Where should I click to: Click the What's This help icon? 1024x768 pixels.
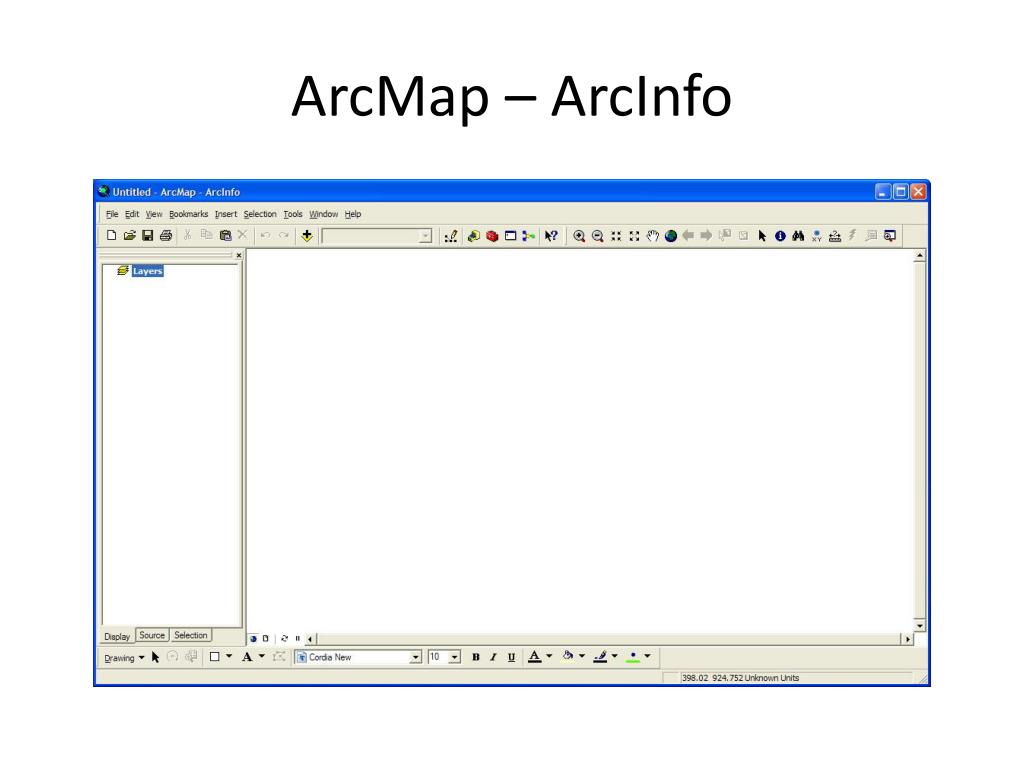(551, 236)
